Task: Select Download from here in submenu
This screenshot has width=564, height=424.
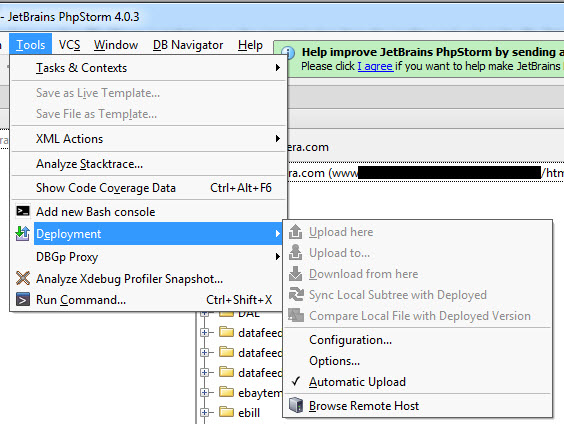Action: (x=418, y=274)
